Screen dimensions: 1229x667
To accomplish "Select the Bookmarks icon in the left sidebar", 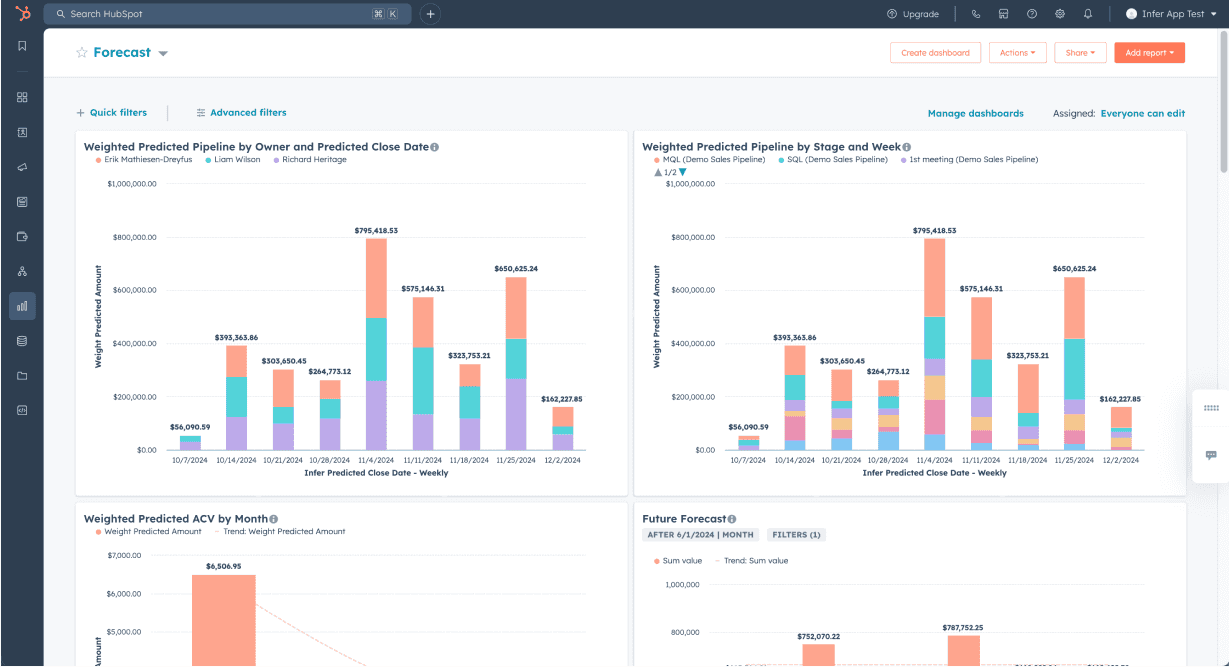I will (22, 45).
